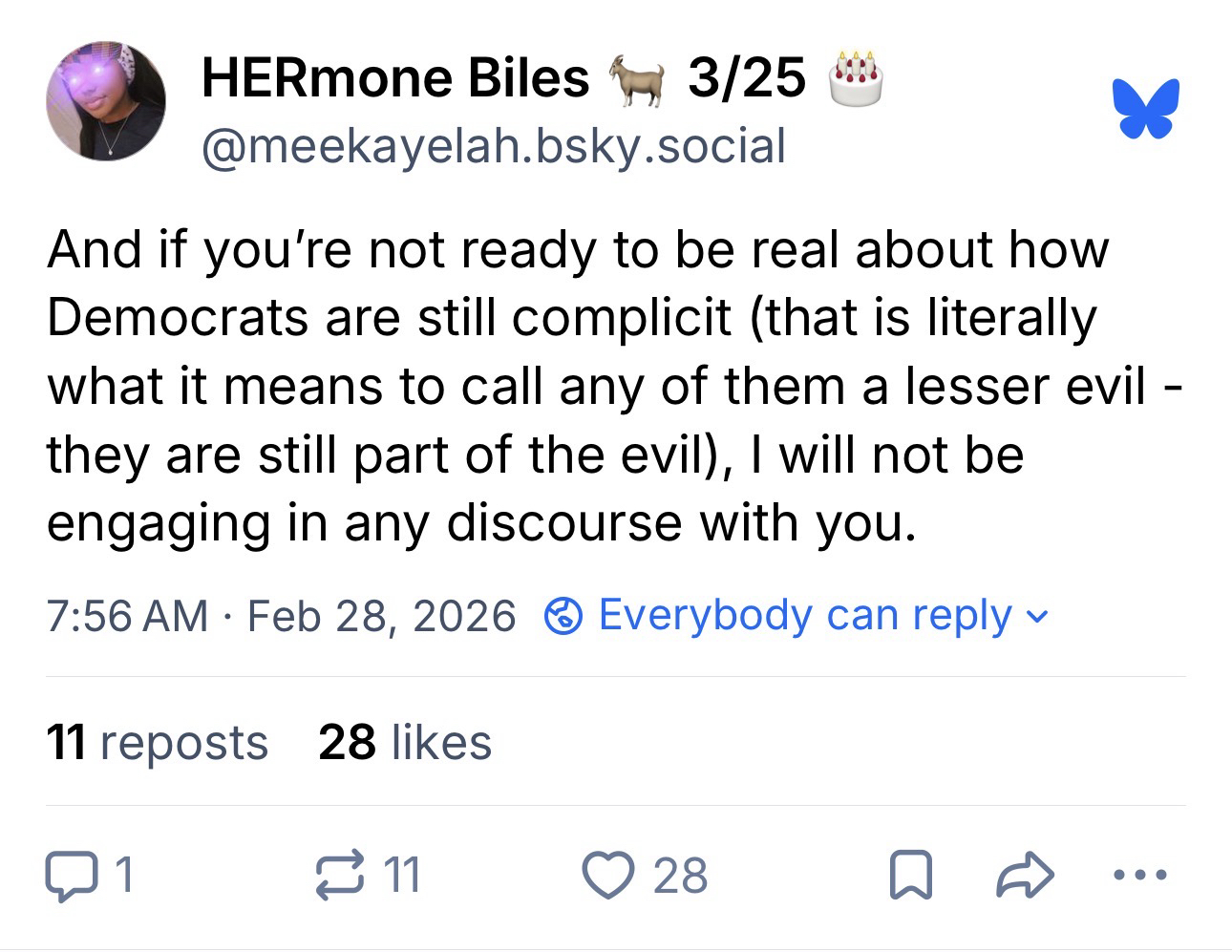View the "28 likes" list
This screenshot has width=1232, height=952.
[405, 742]
